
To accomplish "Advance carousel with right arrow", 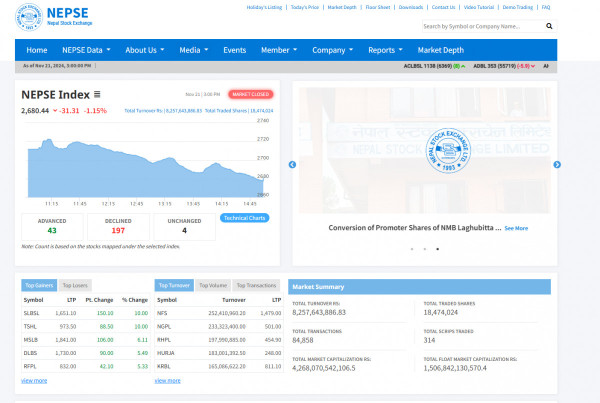I will click(557, 165).
